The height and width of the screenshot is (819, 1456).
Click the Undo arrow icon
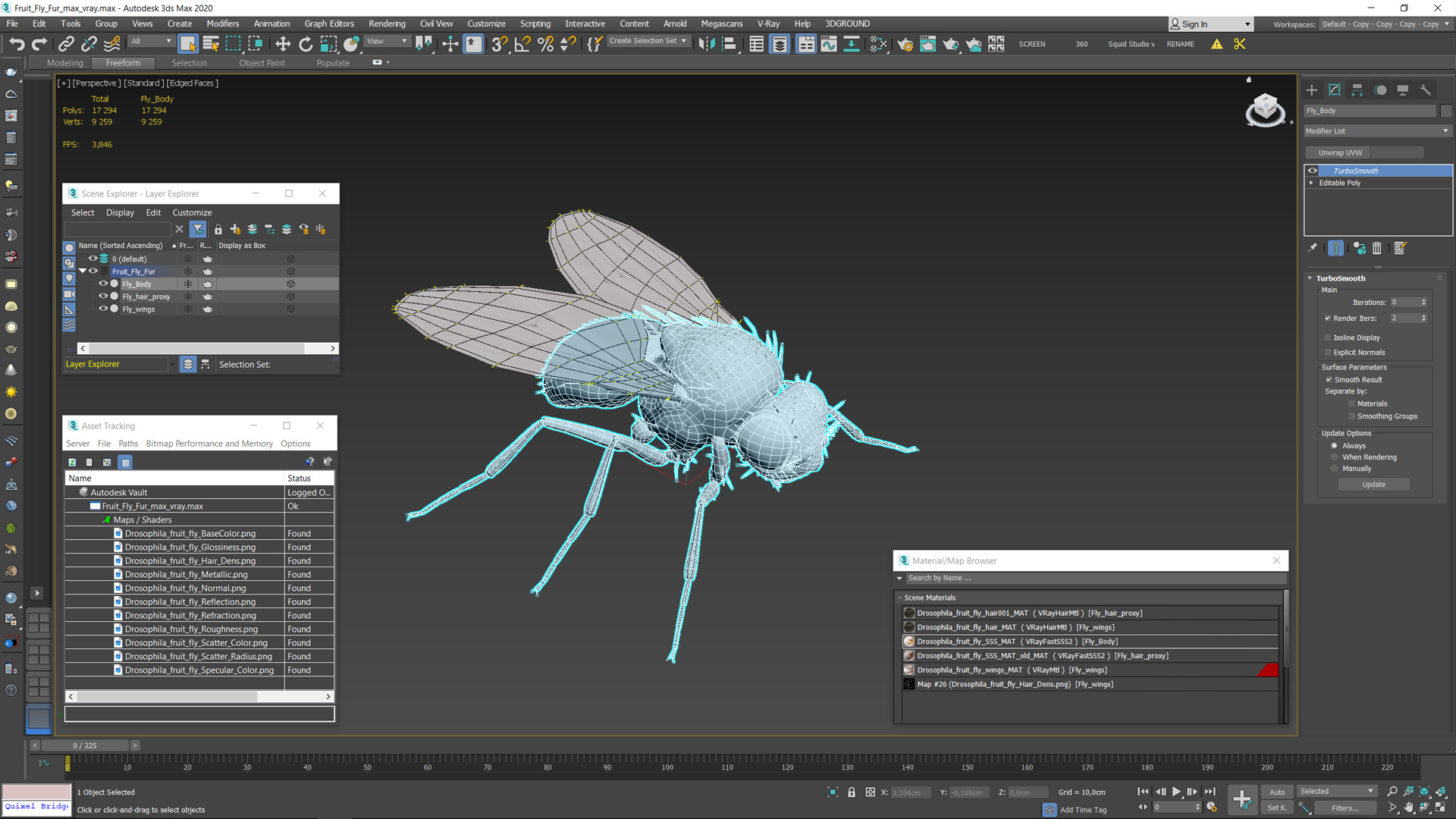[x=17, y=44]
